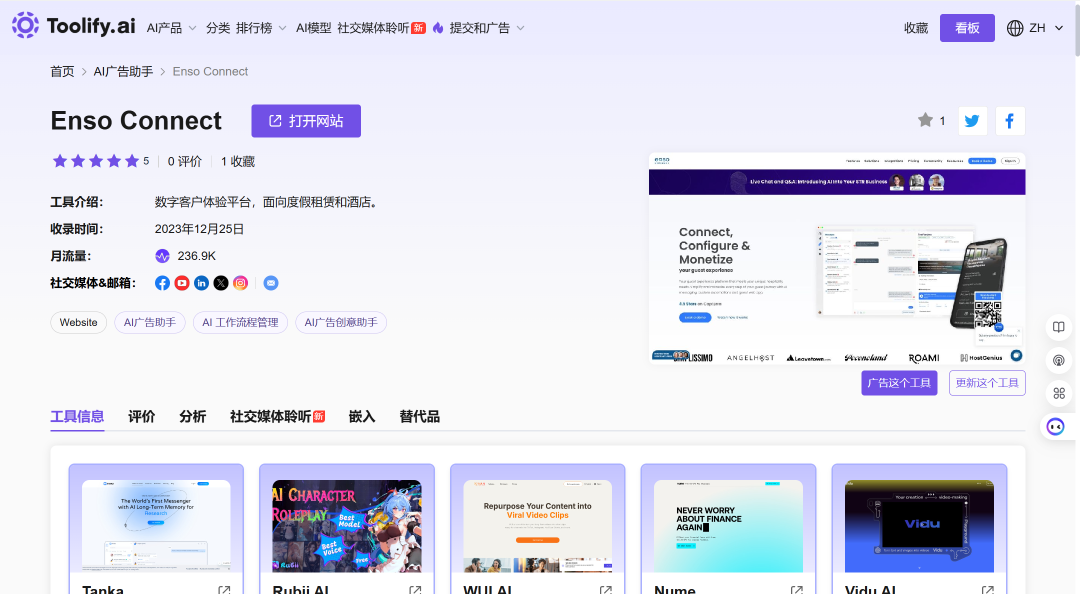Share on Twitter via bird icon
The width and height of the screenshot is (1080, 594).
[972, 121]
